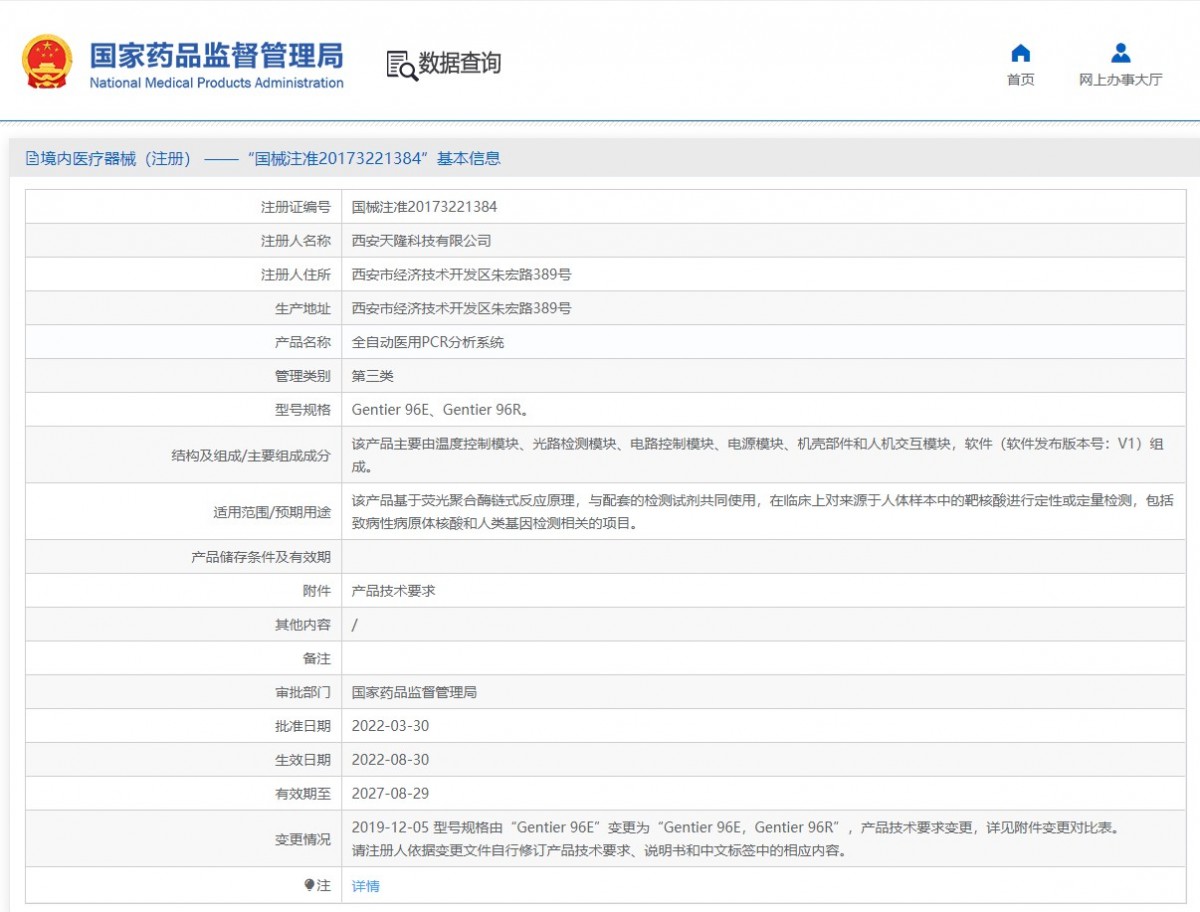Click registrant name 西安天隆科技有限公司
Viewport: 1200px width, 912px height.
[421, 241]
